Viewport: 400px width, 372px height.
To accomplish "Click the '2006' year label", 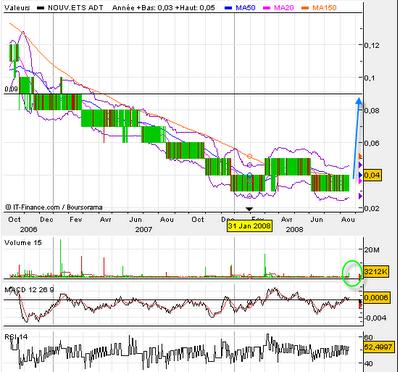I will (x=28, y=230).
